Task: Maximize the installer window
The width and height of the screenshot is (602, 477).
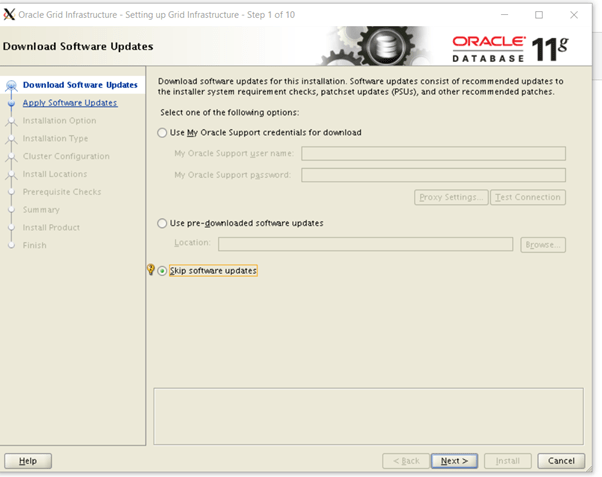Action: (x=539, y=14)
